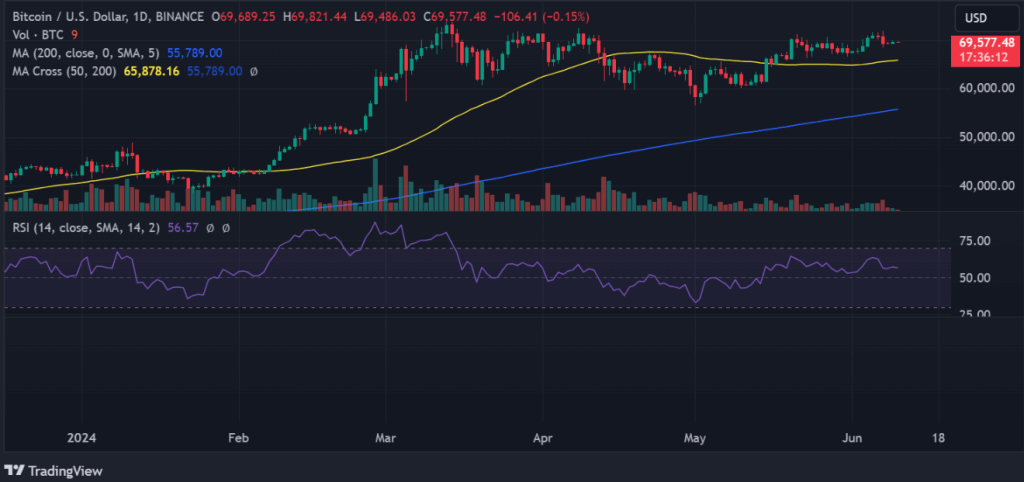Click the first ∅ symbol after RSI 56.57
This screenshot has width=1024, height=482.
click(210, 229)
